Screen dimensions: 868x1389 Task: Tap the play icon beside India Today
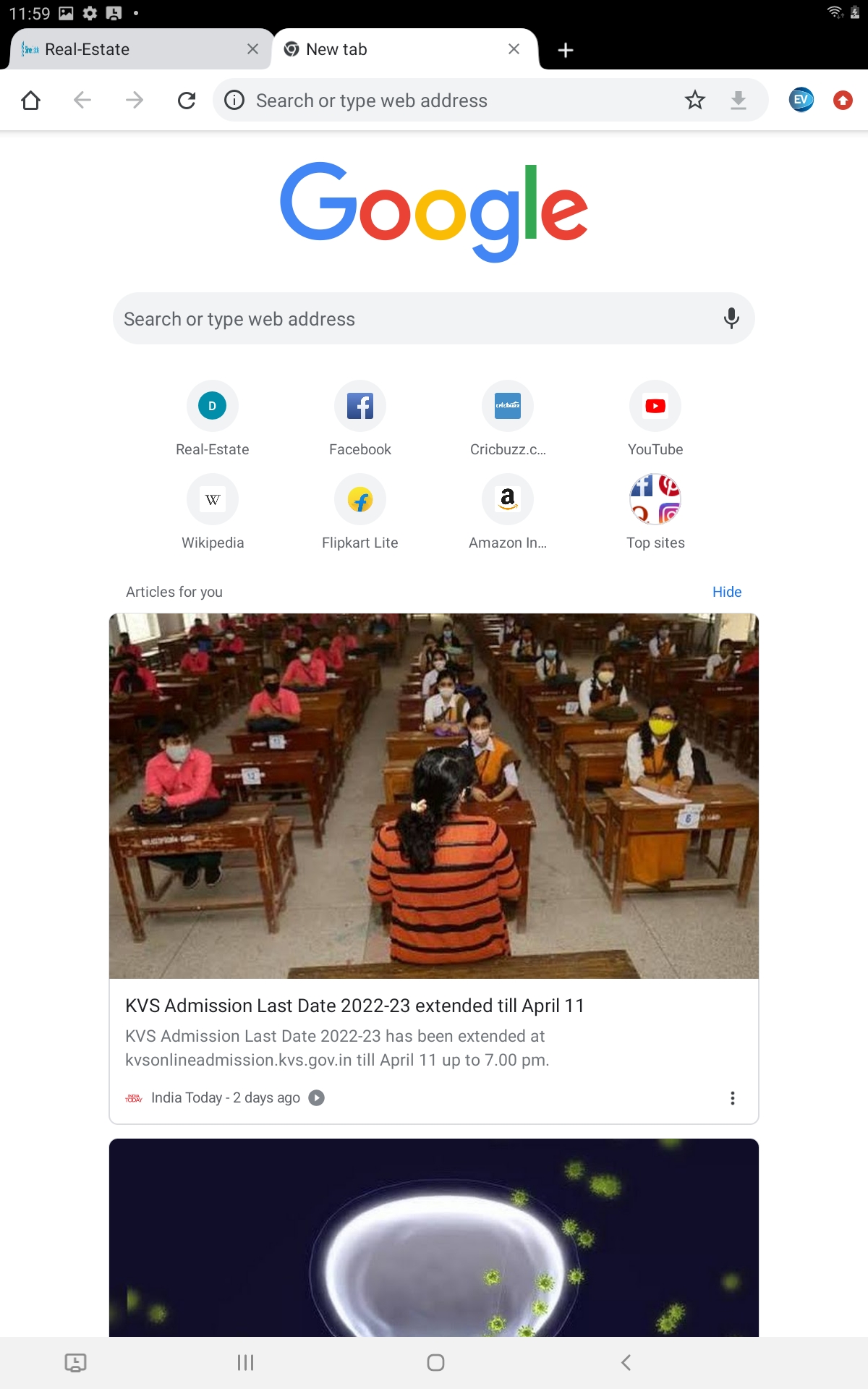click(x=316, y=1097)
